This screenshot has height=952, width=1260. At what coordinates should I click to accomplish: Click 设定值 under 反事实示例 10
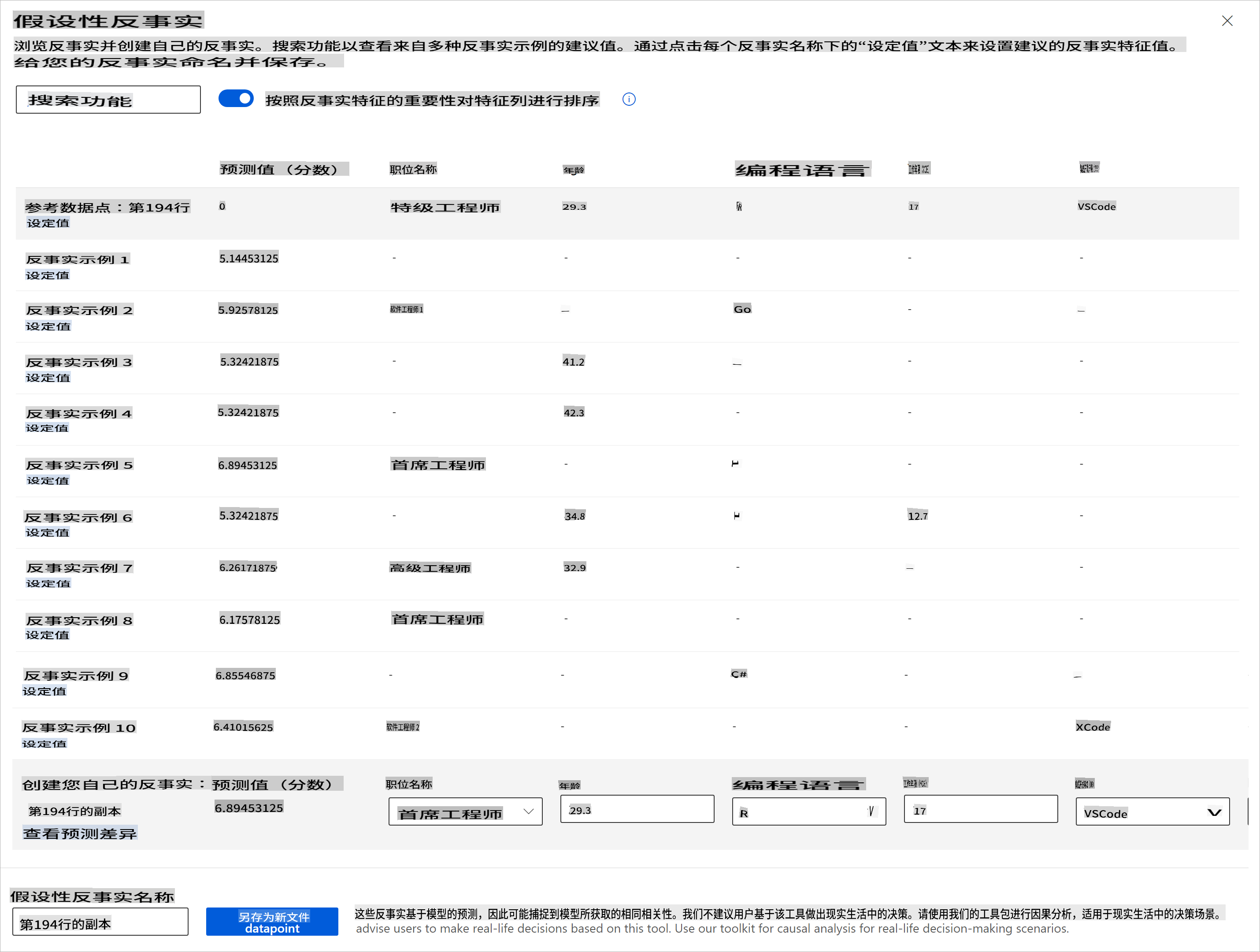click(x=44, y=744)
